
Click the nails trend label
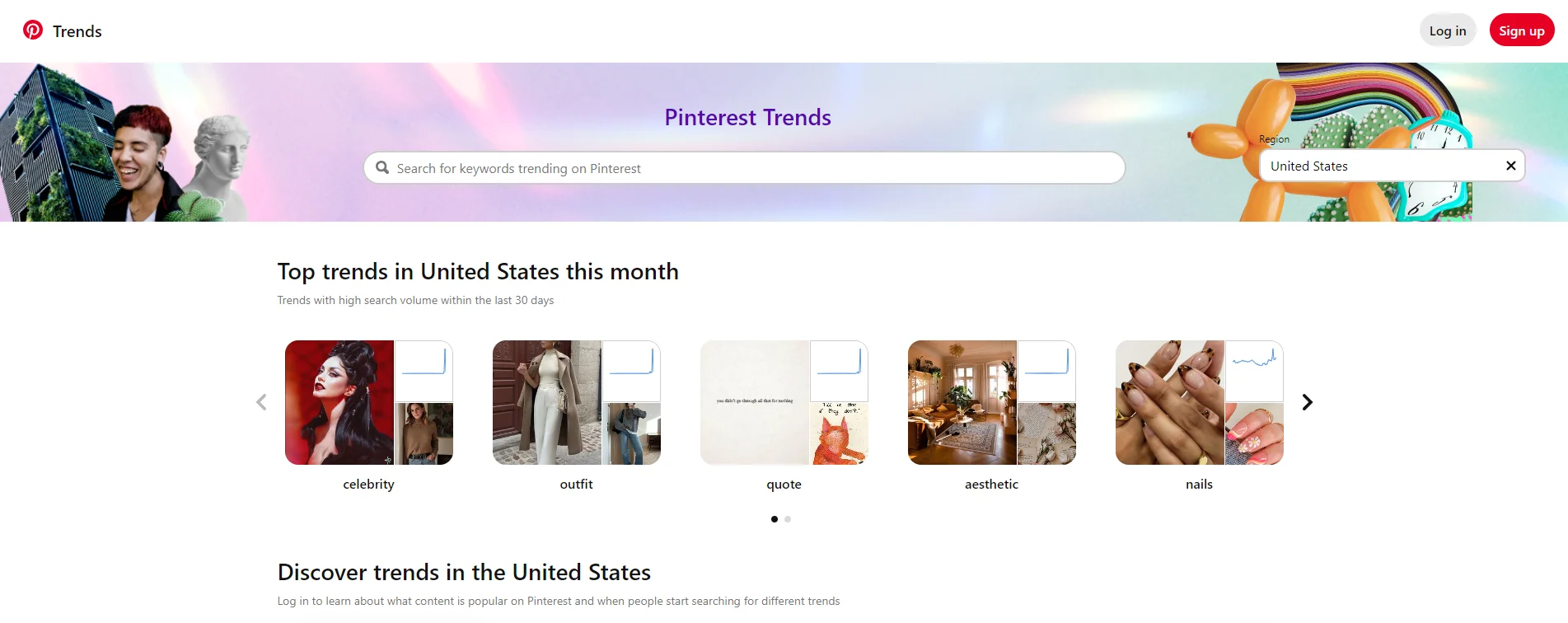(x=1199, y=485)
